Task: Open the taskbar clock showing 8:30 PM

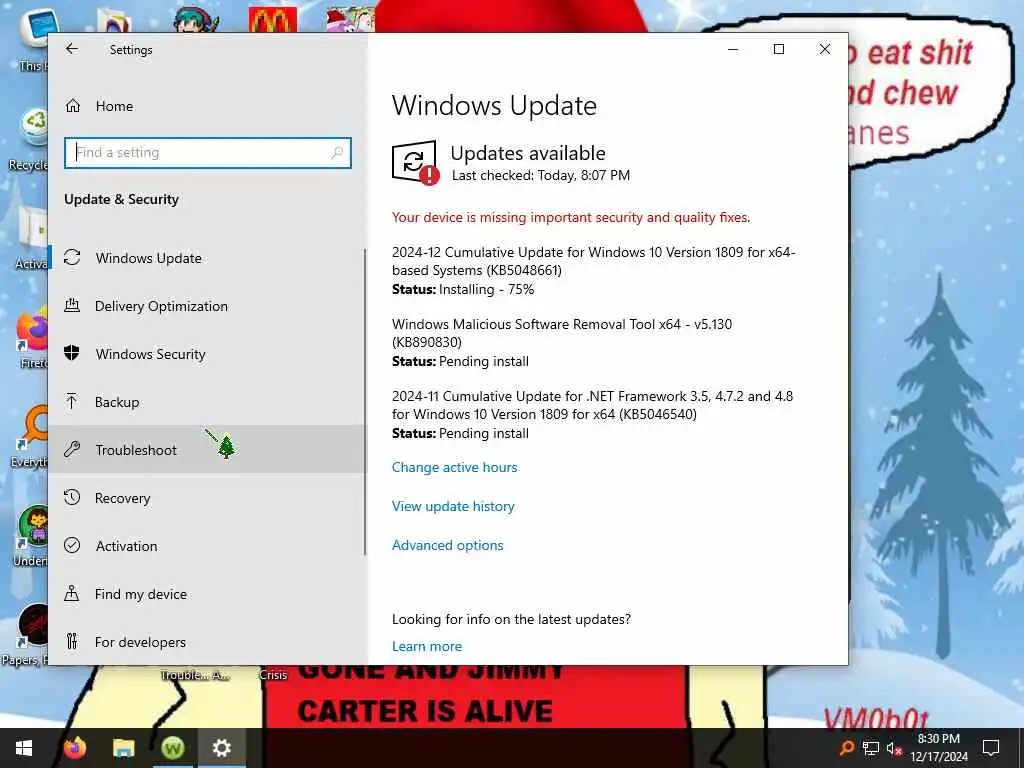Action: tap(939, 748)
